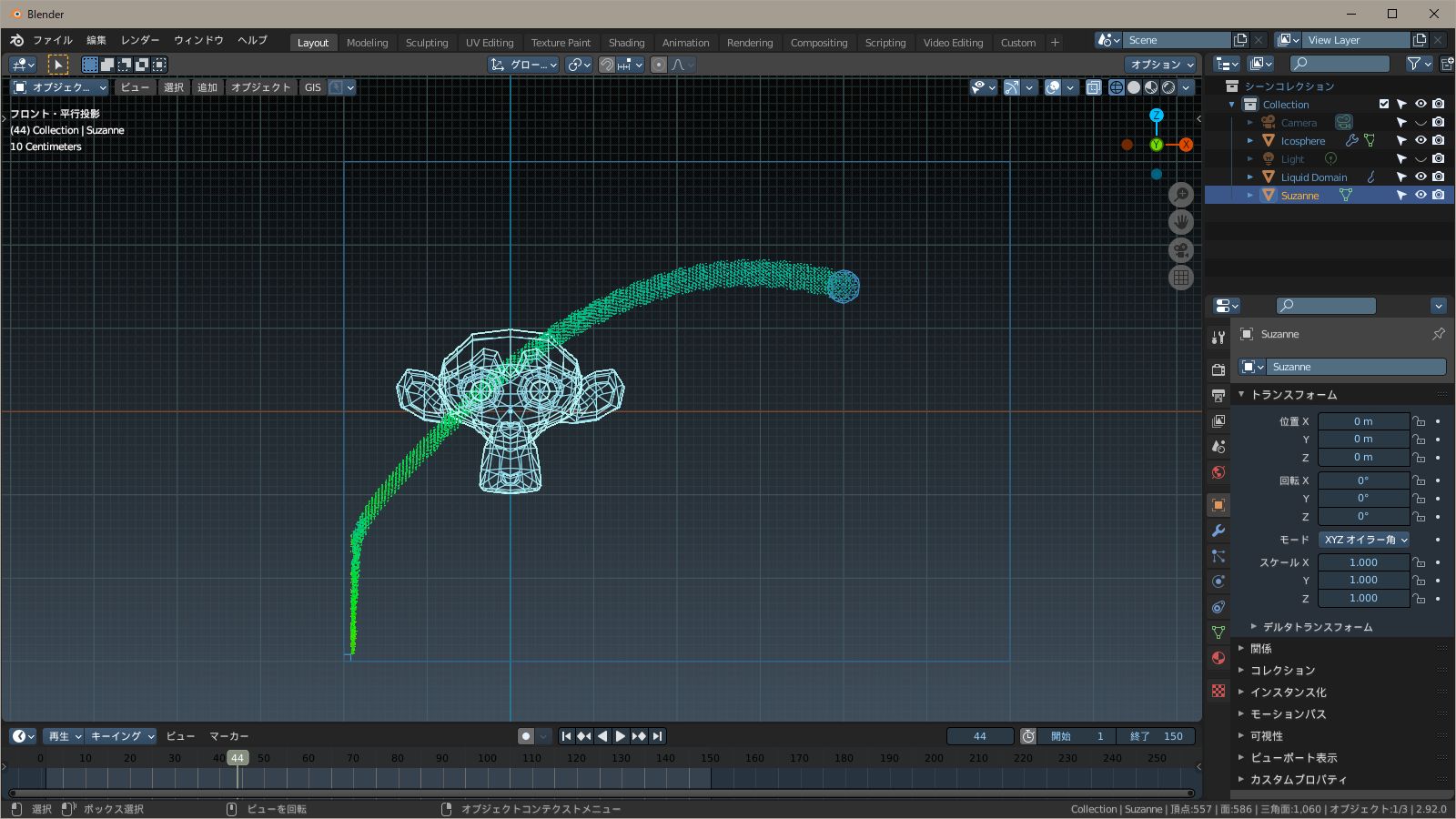Image resolution: width=1456 pixels, height=819 pixels.
Task: Jump to the animation end frame
Action: 657,736
